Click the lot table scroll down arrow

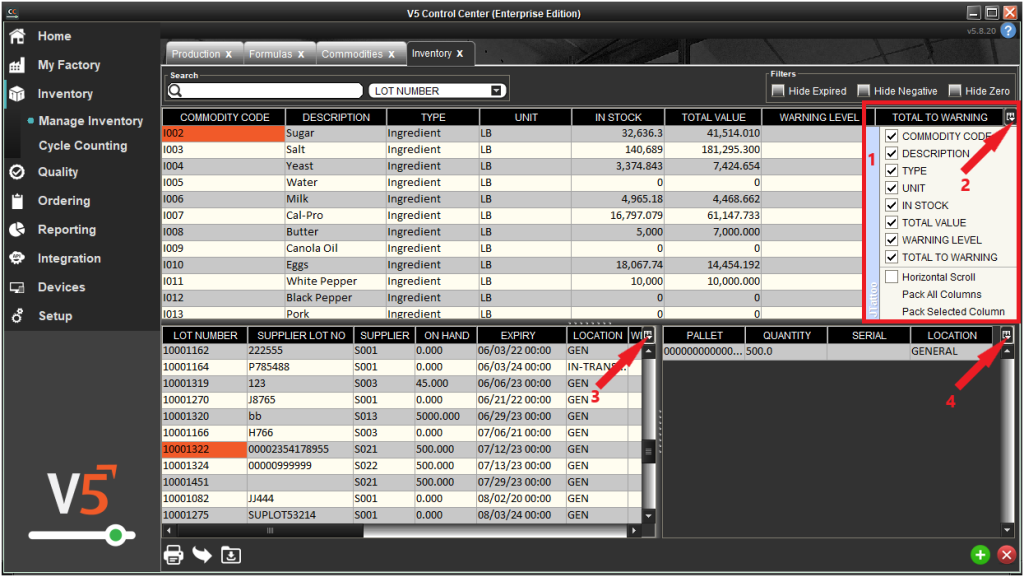click(648, 516)
